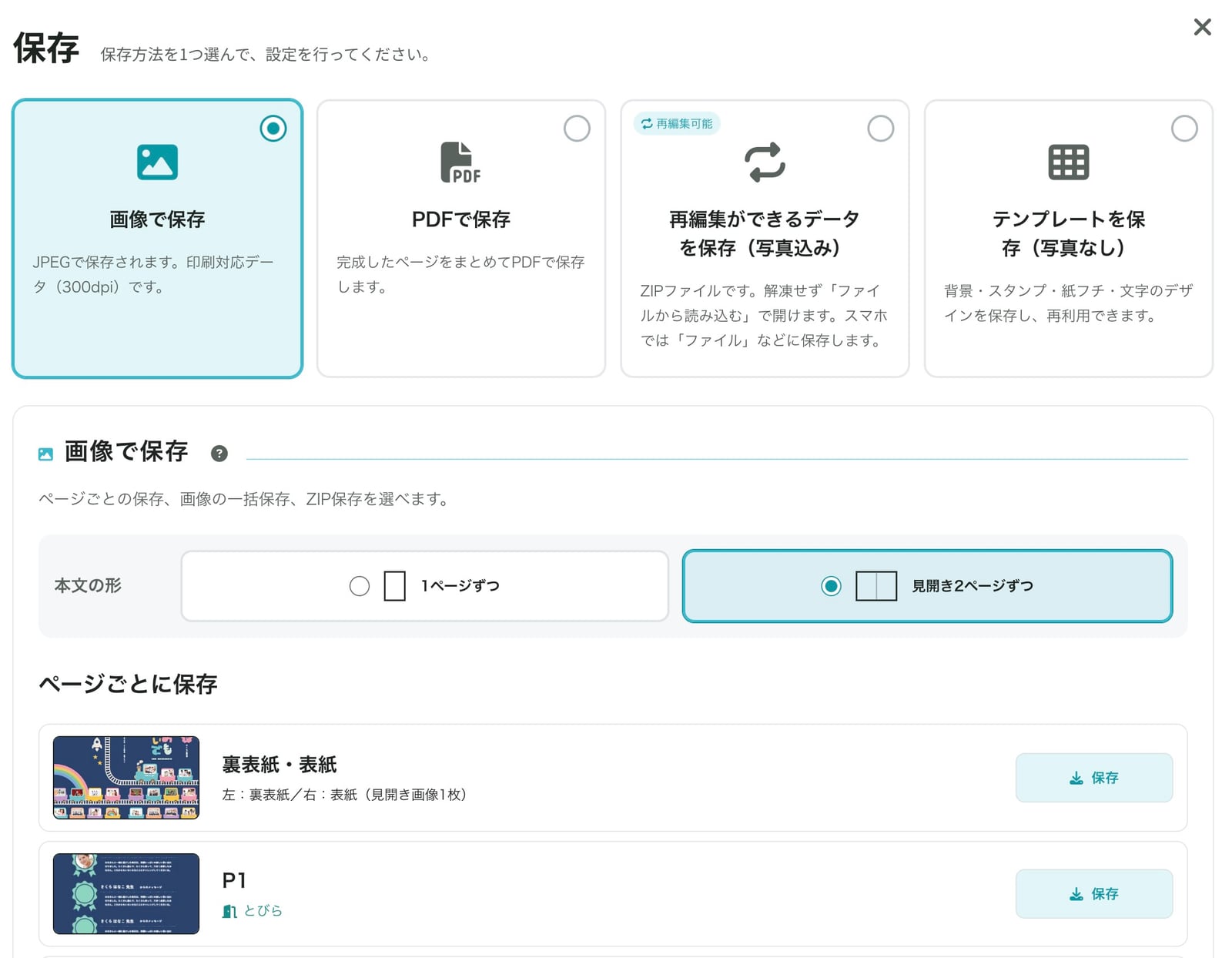Click the ZIPファイルです description text
Image resolution: width=1232 pixels, height=958 pixels.
point(764,315)
